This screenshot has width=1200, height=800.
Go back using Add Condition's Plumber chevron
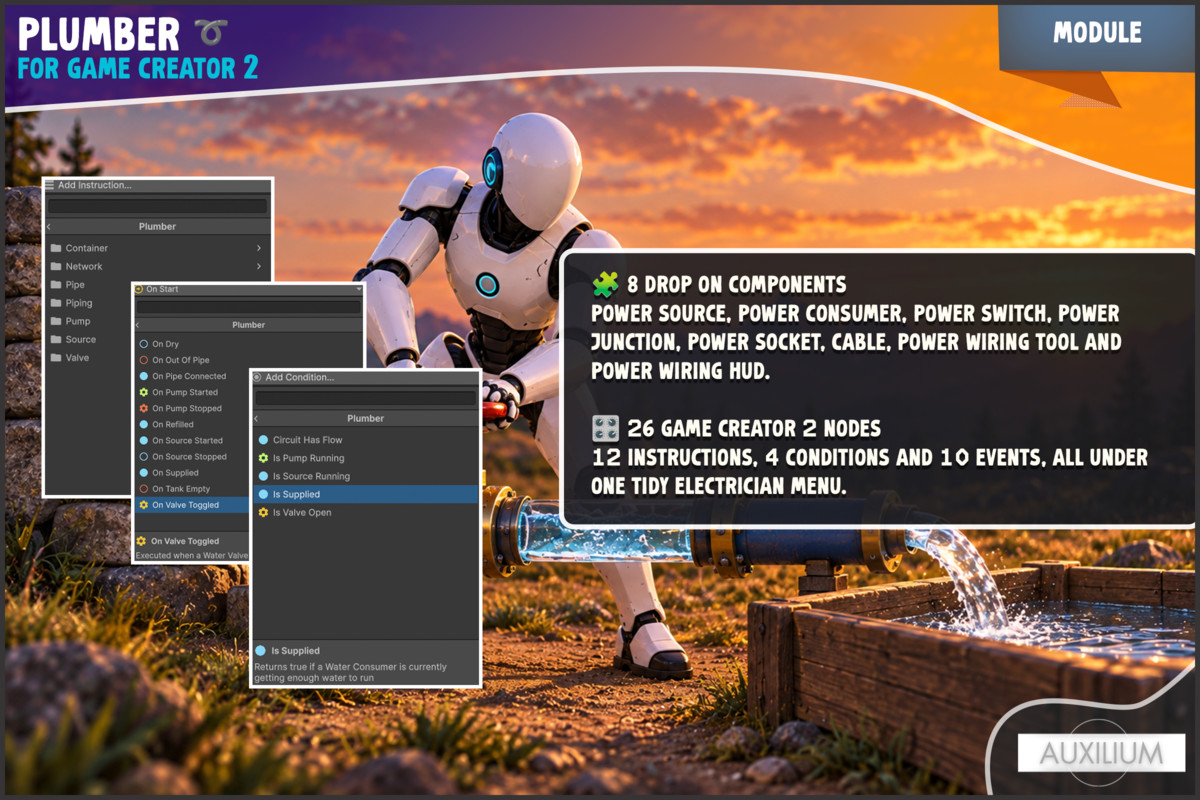click(256, 419)
